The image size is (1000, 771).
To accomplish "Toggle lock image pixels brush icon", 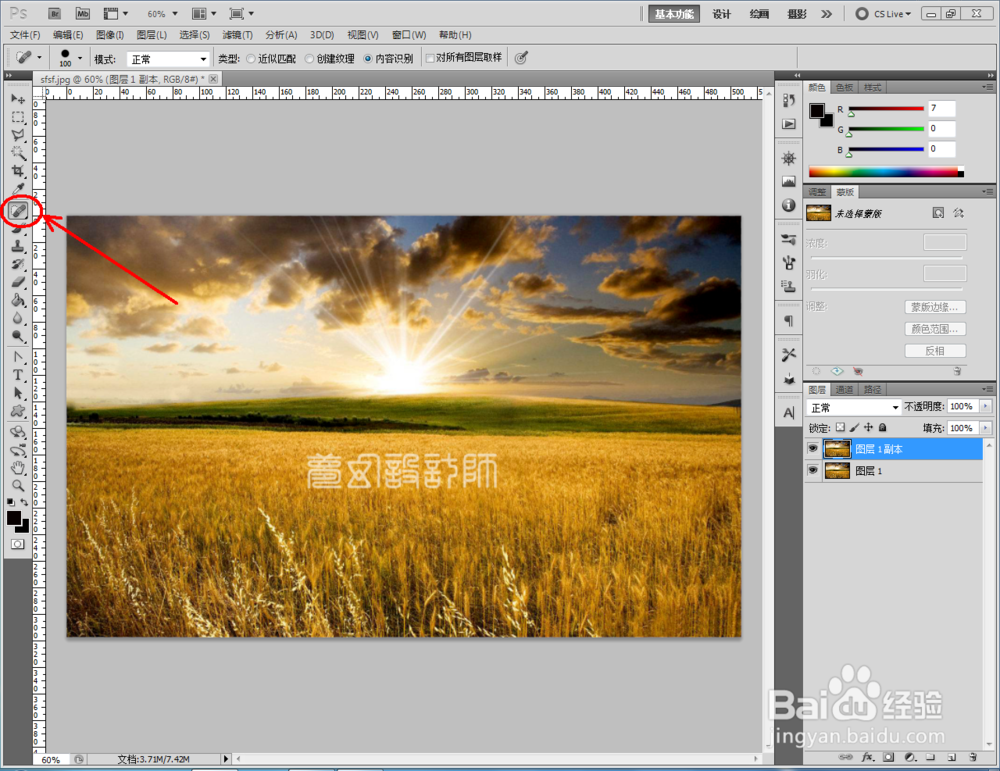I will click(x=855, y=427).
